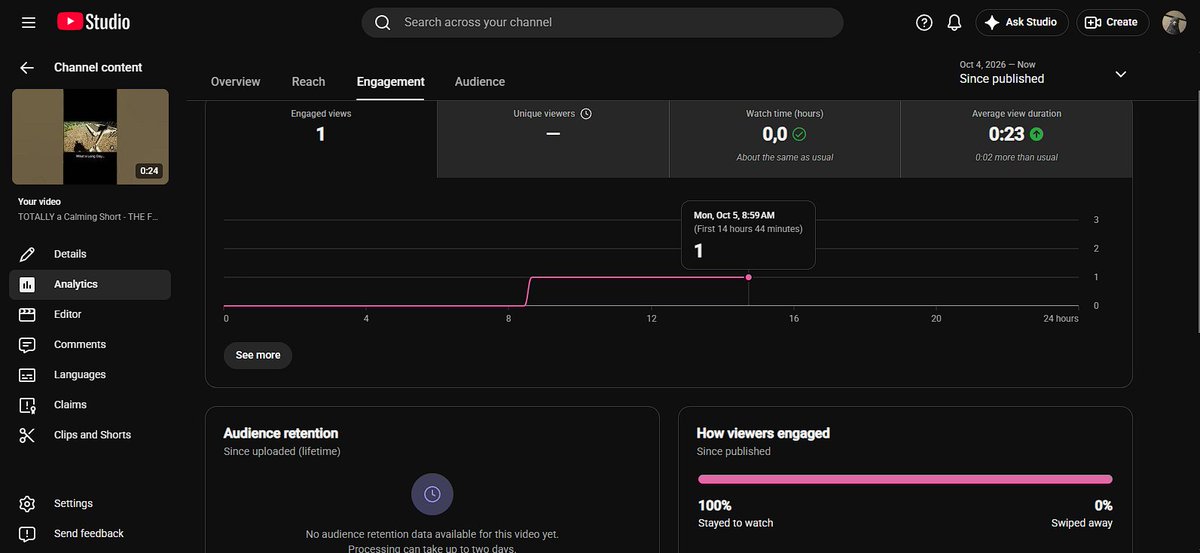
Task: Go back with the Channel content arrow
Action: point(27,68)
